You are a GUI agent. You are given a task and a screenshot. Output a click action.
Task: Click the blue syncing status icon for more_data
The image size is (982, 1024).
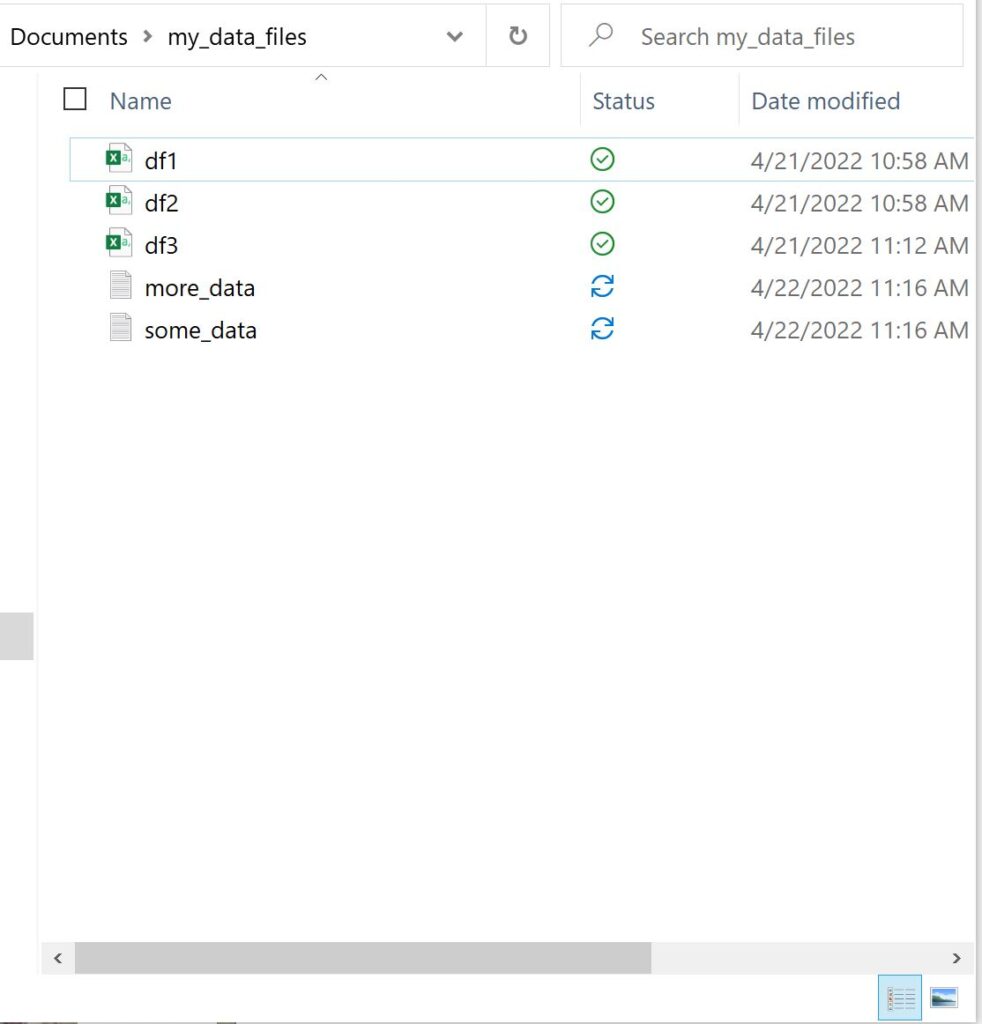(x=602, y=287)
